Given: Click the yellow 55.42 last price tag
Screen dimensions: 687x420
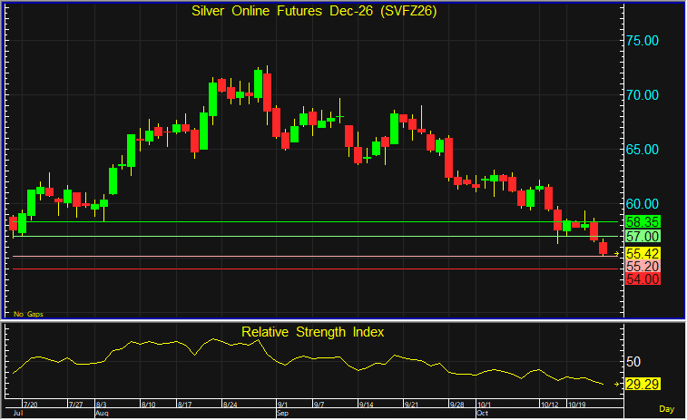Looking at the screenshot, I should pos(642,254).
